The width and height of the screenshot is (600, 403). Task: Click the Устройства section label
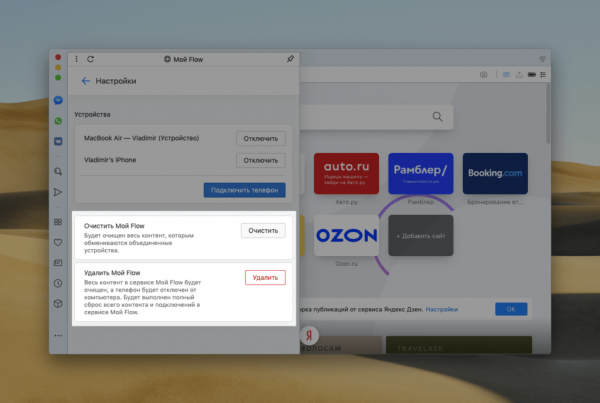(x=92, y=114)
